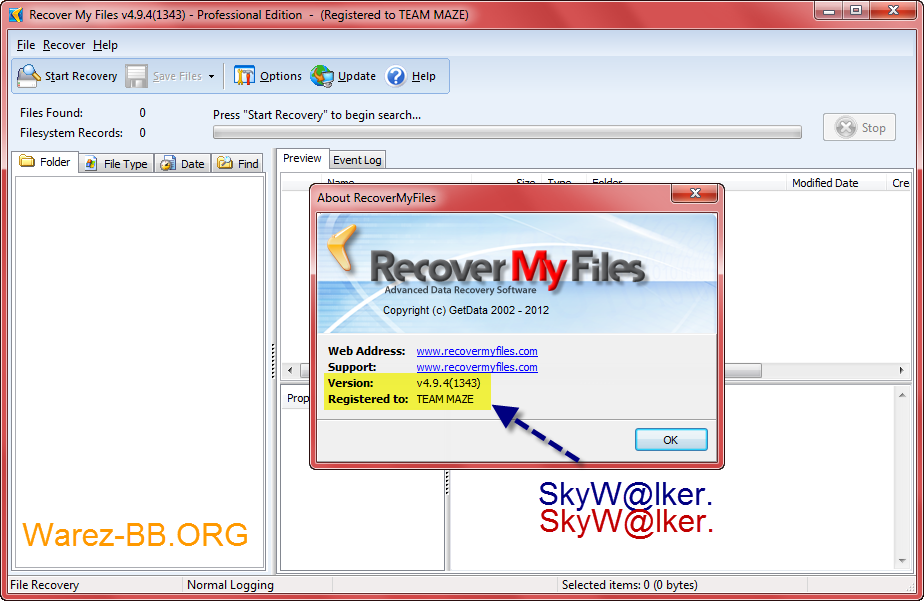Select the Preview tab

click(302, 158)
